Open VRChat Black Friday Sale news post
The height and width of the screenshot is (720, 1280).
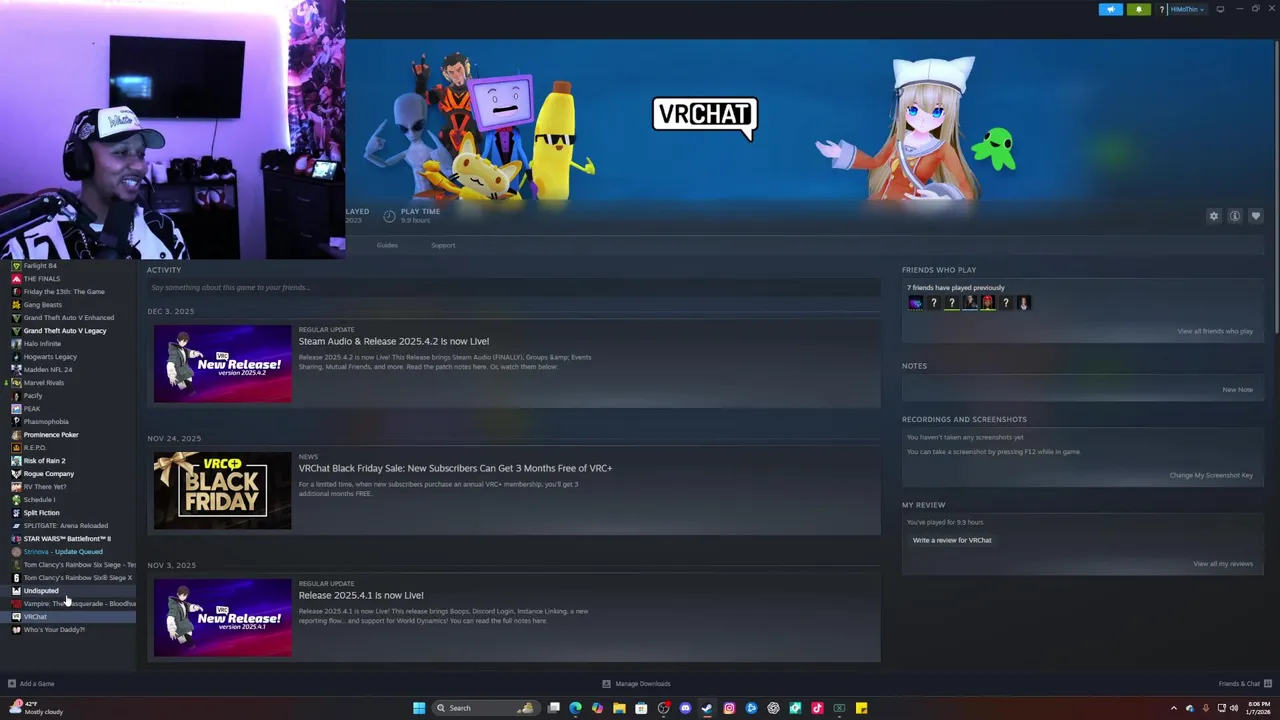455,468
